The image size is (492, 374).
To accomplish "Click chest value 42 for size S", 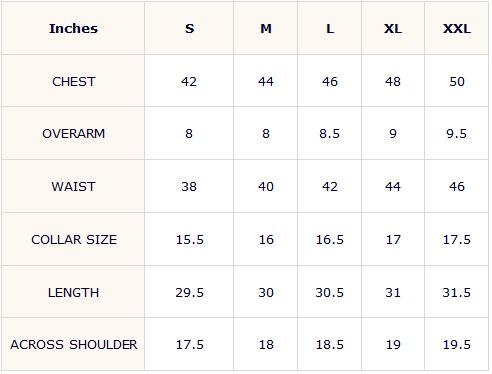I will 189,81.
